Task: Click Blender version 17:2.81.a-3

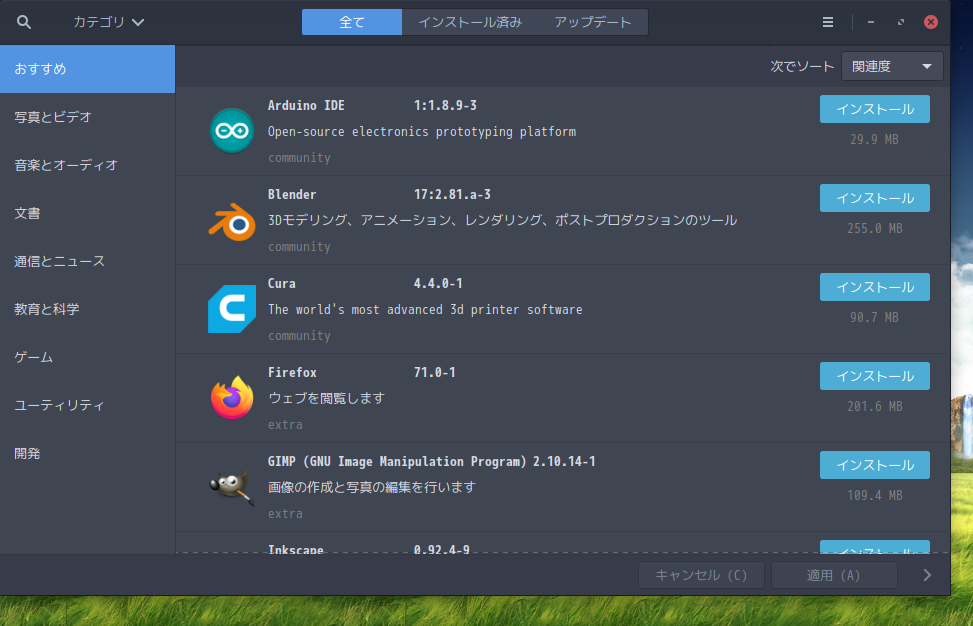Action: (x=452, y=194)
